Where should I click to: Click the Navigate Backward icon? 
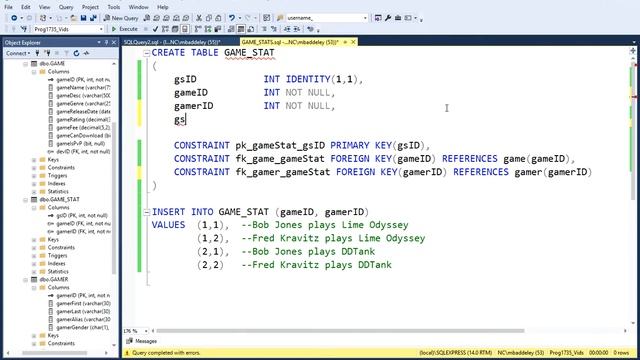pyautogui.click(x=14, y=18)
